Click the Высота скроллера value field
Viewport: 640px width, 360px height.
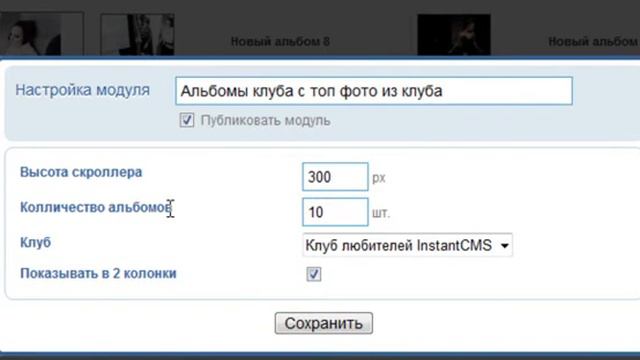(335, 177)
